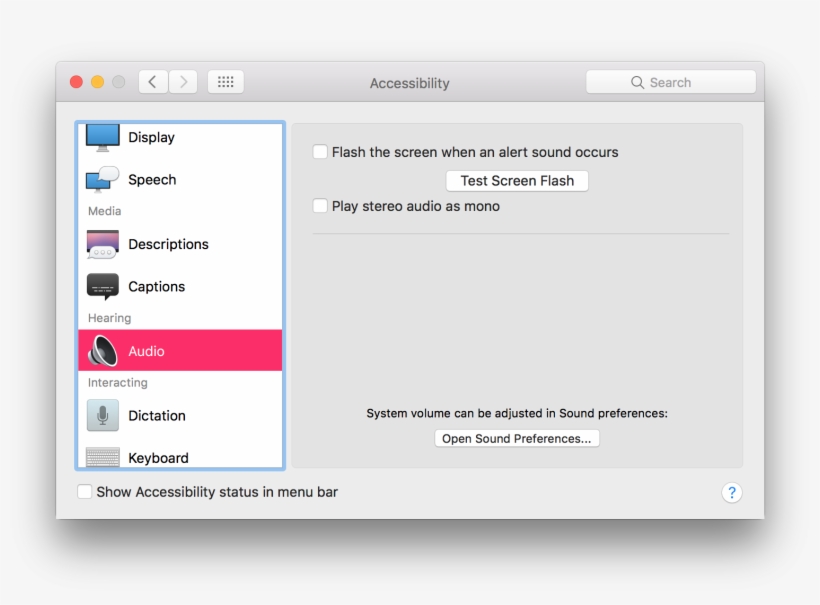Viewport: 820px width, 605px height.
Task: Click the Show All grid icon
Action: coord(225,81)
